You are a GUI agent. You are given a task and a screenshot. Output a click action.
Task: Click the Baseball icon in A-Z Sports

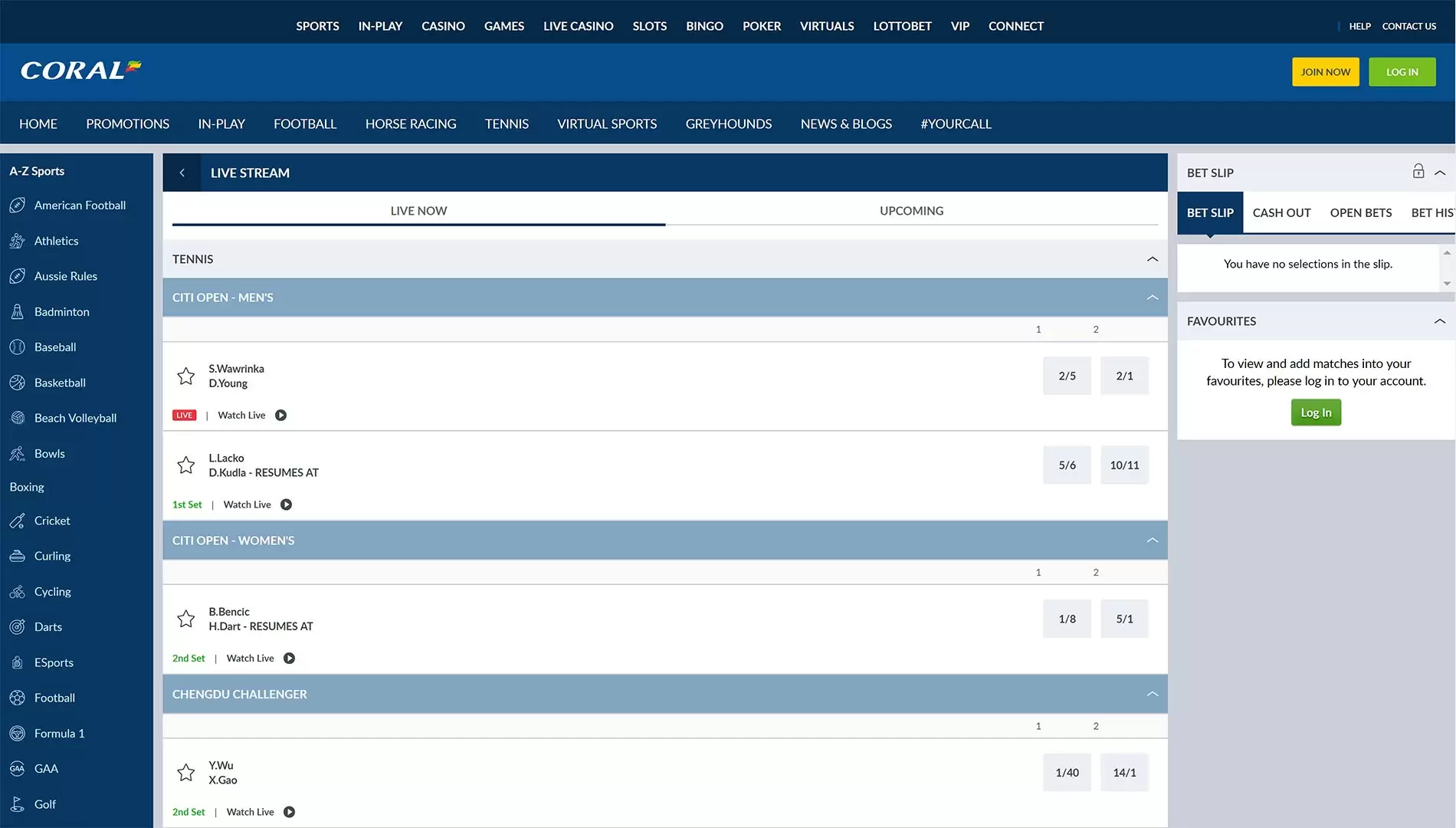[18, 347]
